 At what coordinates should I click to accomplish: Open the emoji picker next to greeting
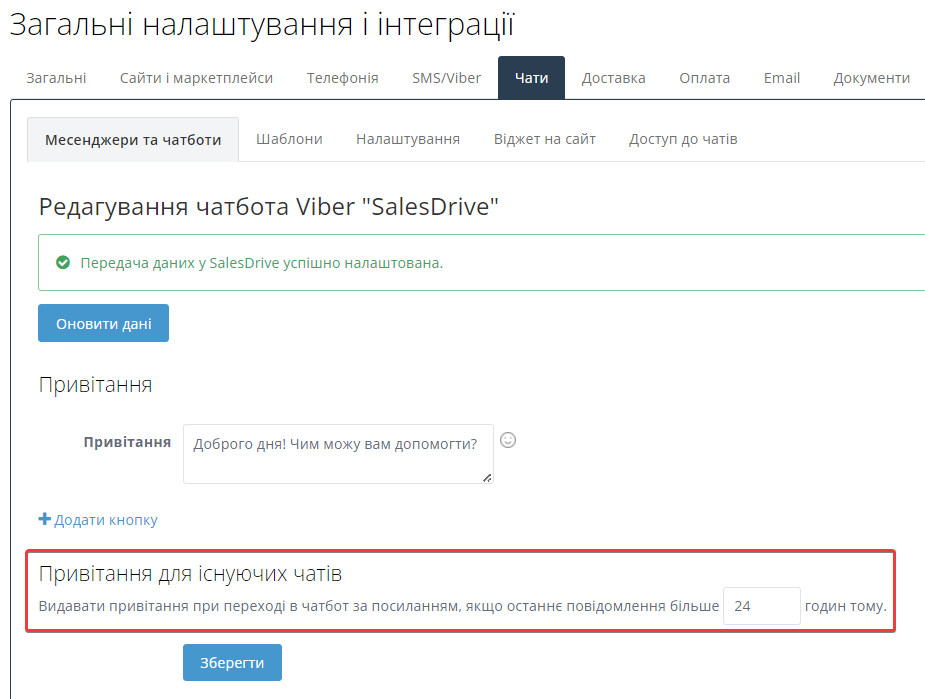point(508,440)
